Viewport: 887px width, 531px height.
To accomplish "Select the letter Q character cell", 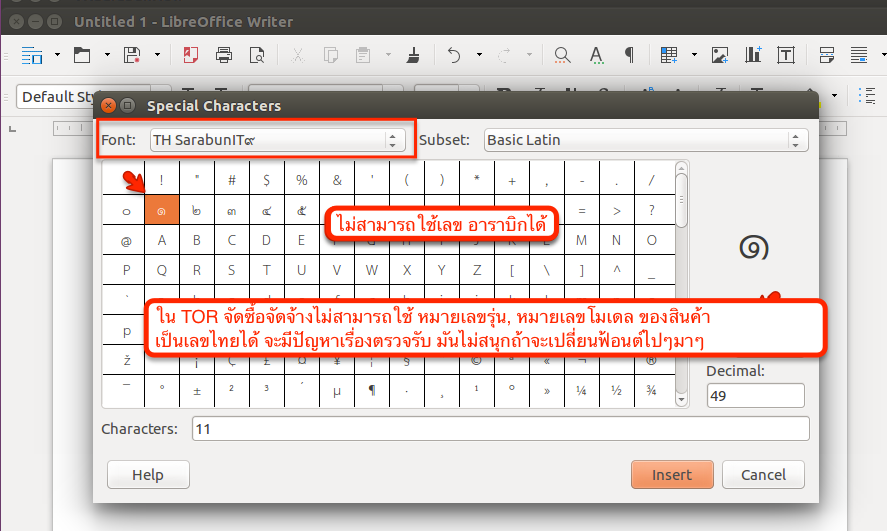I will (x=162, y=270).
